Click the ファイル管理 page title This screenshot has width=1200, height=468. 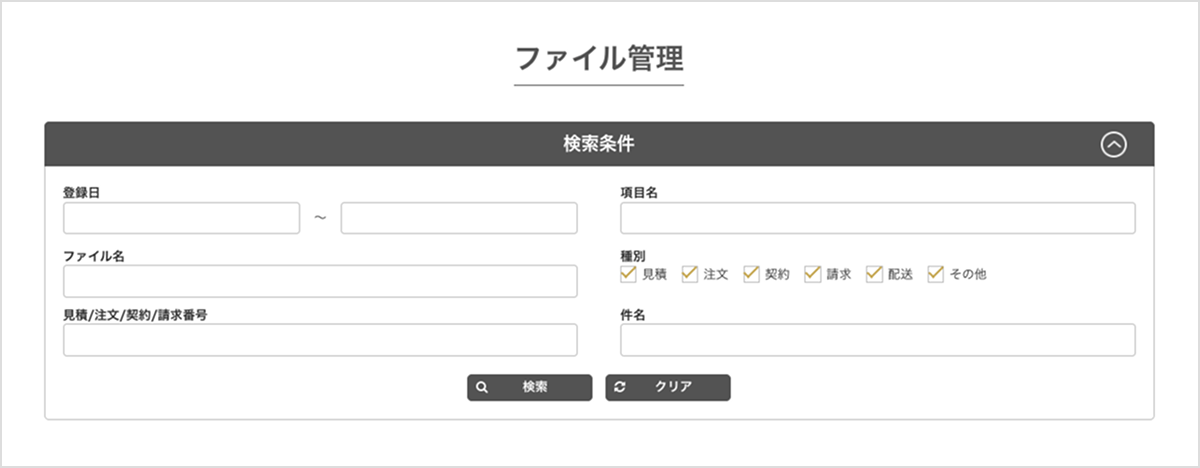pyautogui.click(x=598, y=58)
